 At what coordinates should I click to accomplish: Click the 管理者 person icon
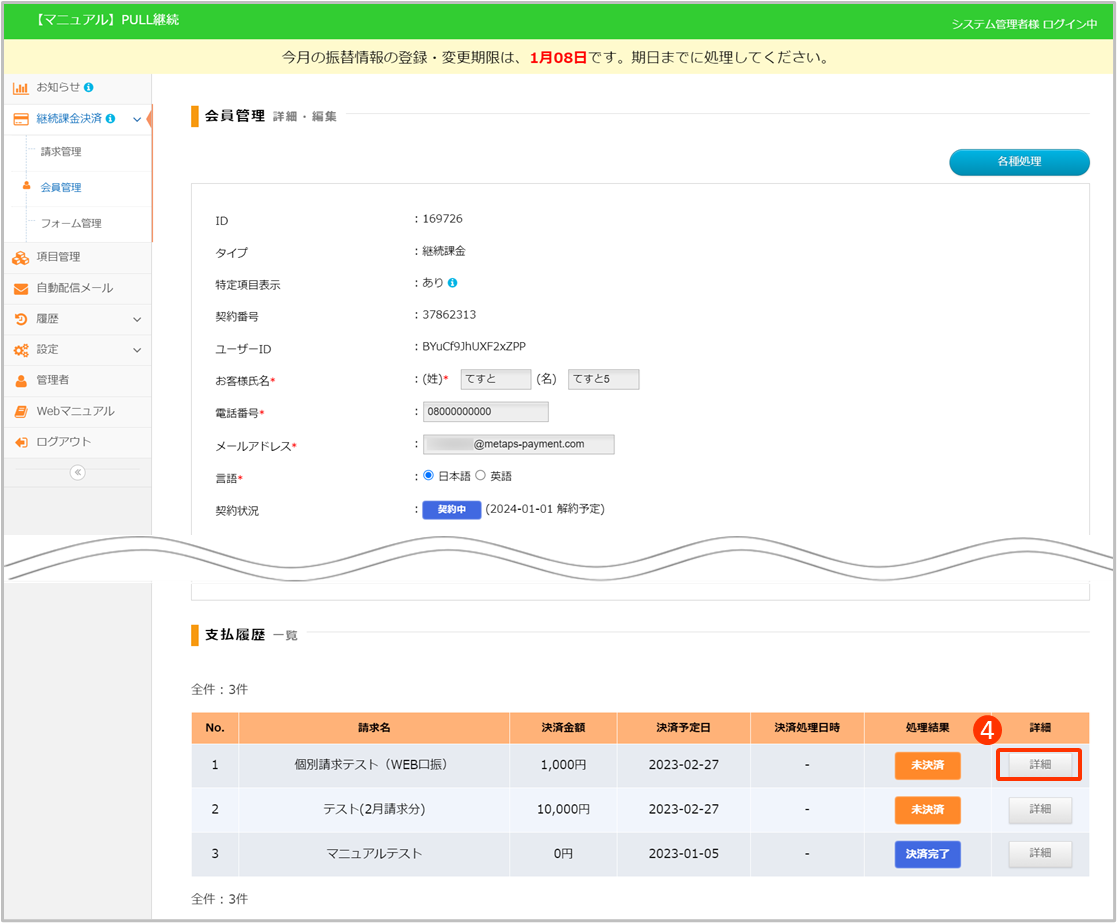tap(20, 380)
